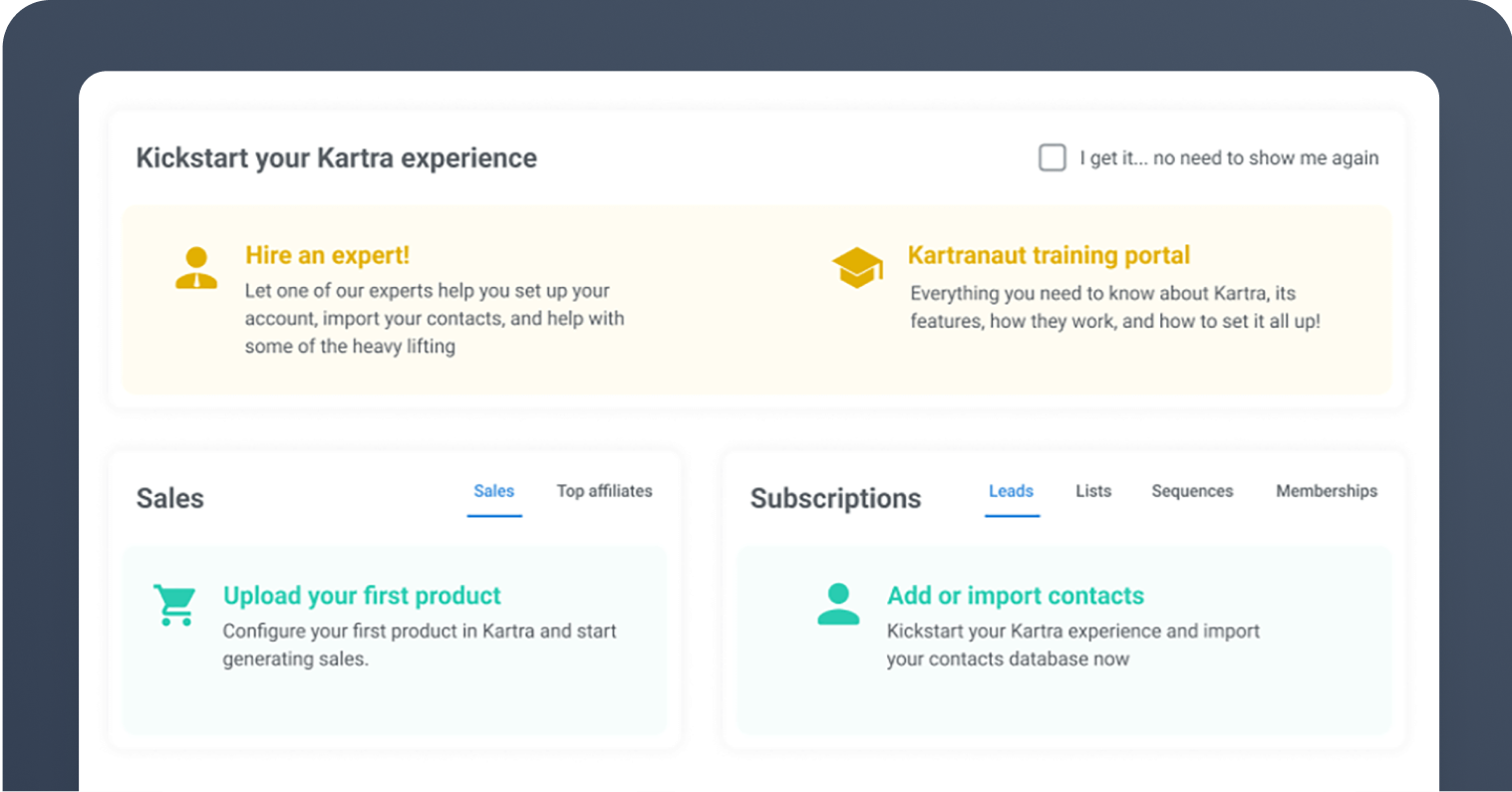Click the green shopping cart icon
The height and width of the screenshot is (792, 1512).
[x=174, y=605]
